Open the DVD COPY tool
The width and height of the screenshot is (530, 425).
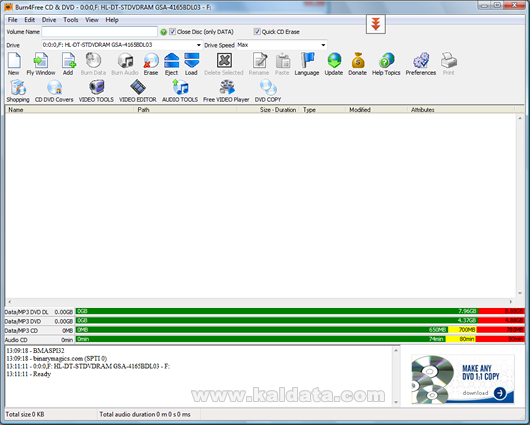(x=268, y=91)
